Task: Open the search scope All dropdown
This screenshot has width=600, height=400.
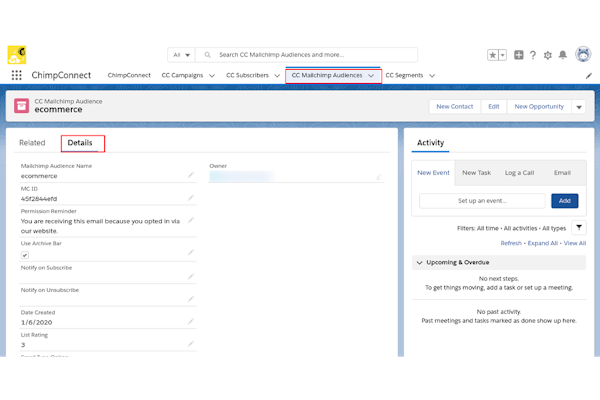Action: point(180,55)
